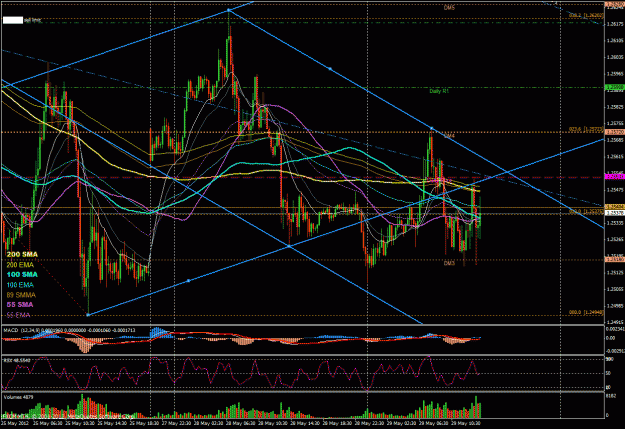
Task: Click the 038.2 Fibonacci level label
Action: [x=586, y=16]
